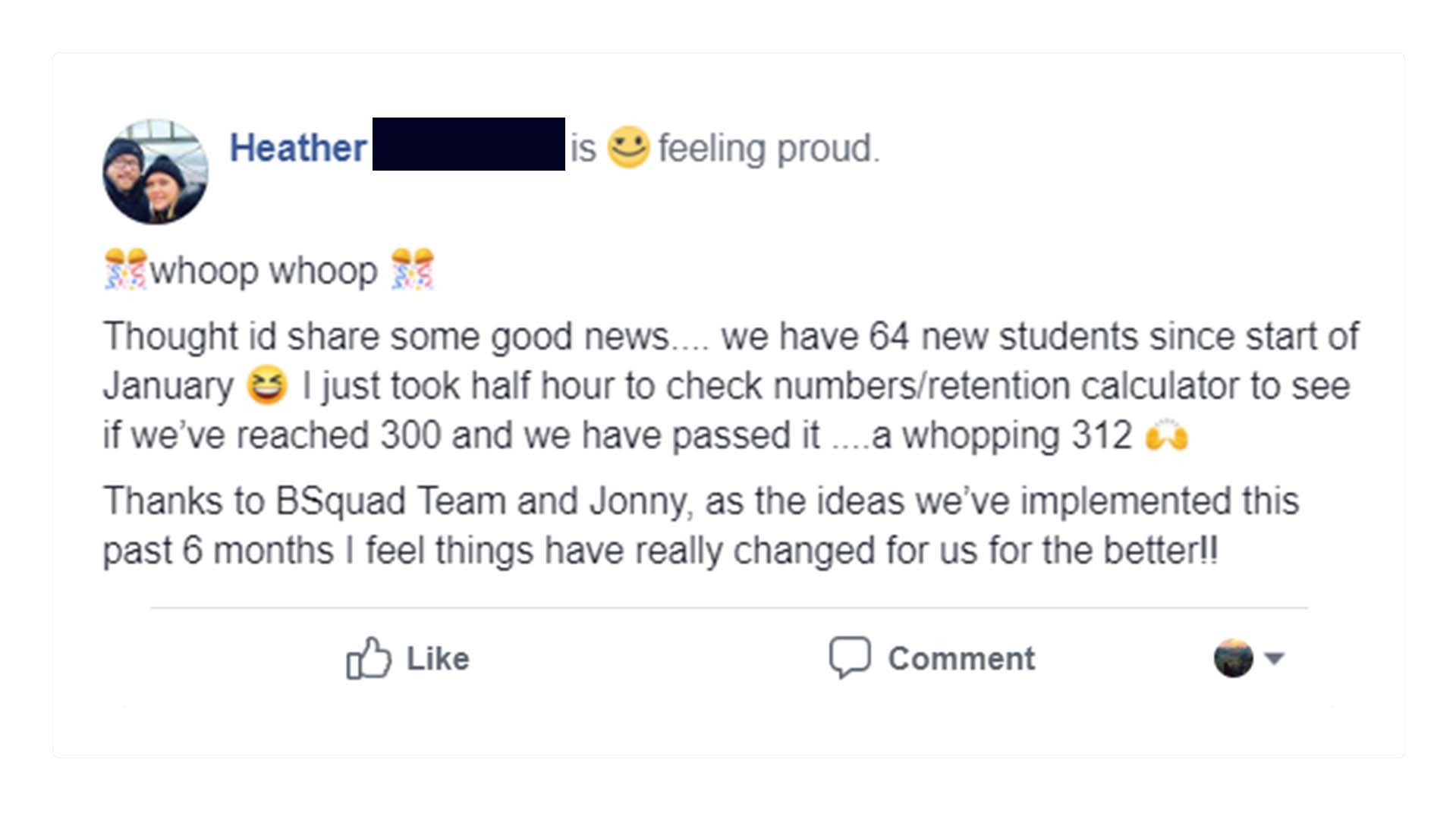The width and height of the screenshot is (1456, 819).
Task: Click the smiley feeling emoji icon
Action: pyautogui.click(x=628, y=146)
